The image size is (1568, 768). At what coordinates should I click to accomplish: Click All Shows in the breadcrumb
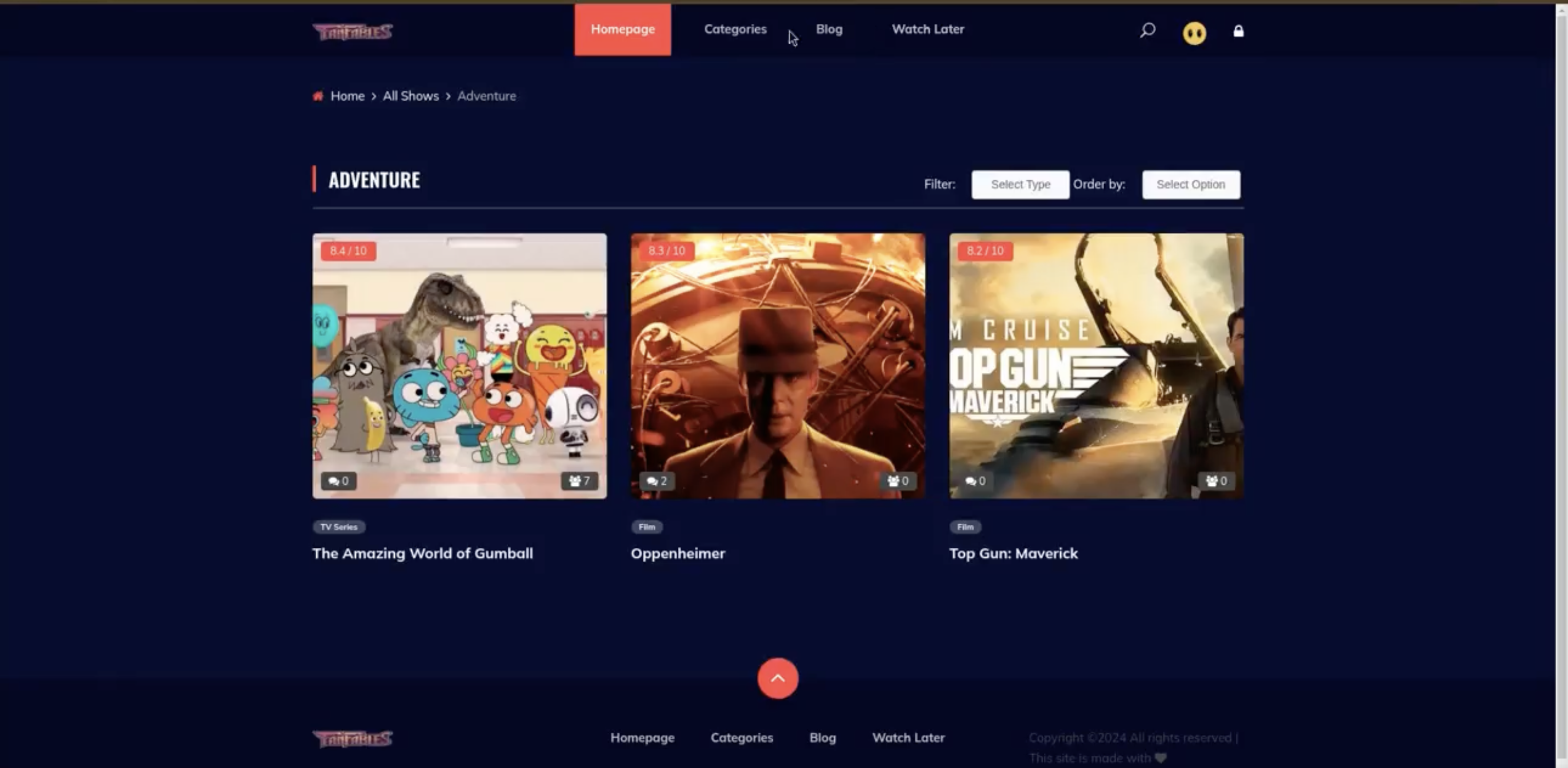coord(411,96)
